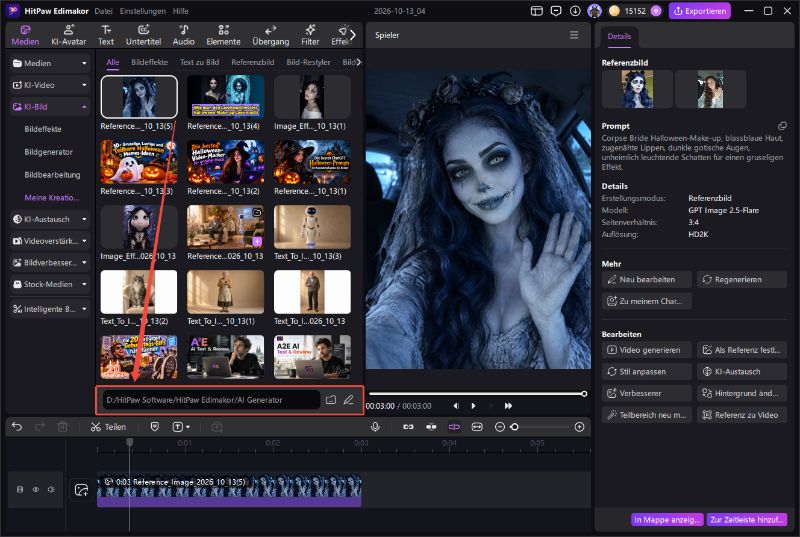800x537 pixels.
Task: Undo the last action in the timeline toolbar
Action: pos(17,427)
